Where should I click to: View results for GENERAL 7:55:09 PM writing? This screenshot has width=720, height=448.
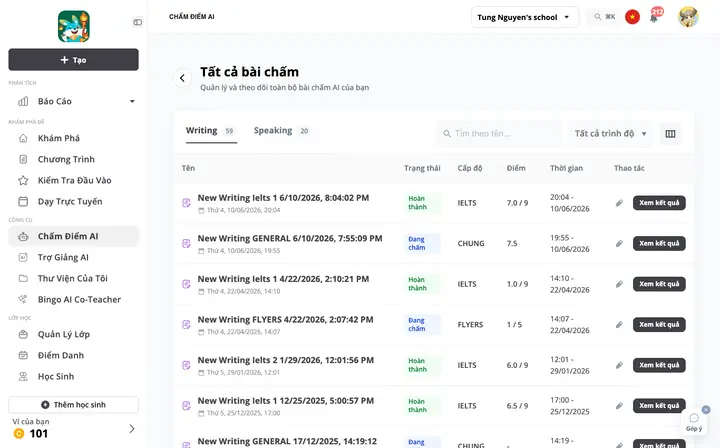[x=659, y=243]
